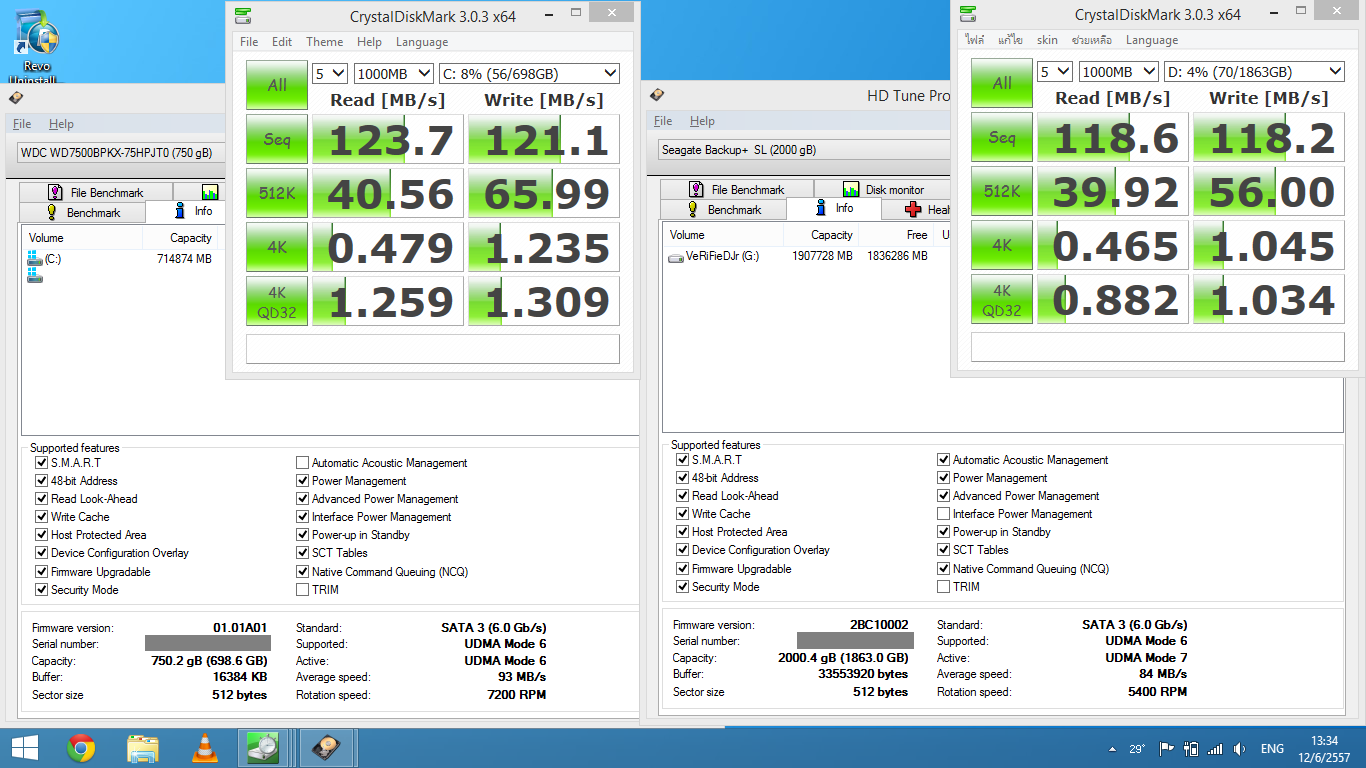Run the 4K QD32 test for drive C:
Viewport: 1366px width, 768px height.
[x=277, y=301]
